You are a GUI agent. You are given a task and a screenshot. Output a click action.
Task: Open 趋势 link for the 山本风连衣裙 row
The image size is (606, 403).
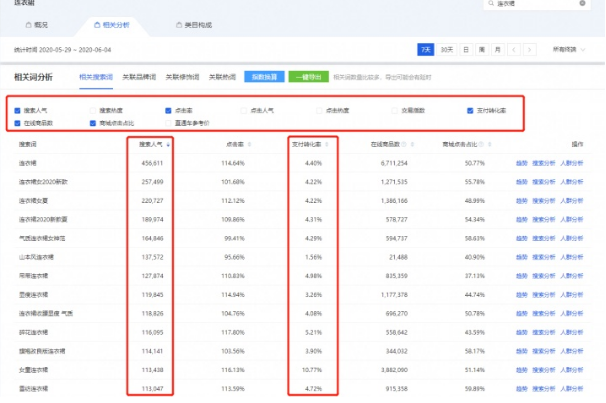click(522, 257)
